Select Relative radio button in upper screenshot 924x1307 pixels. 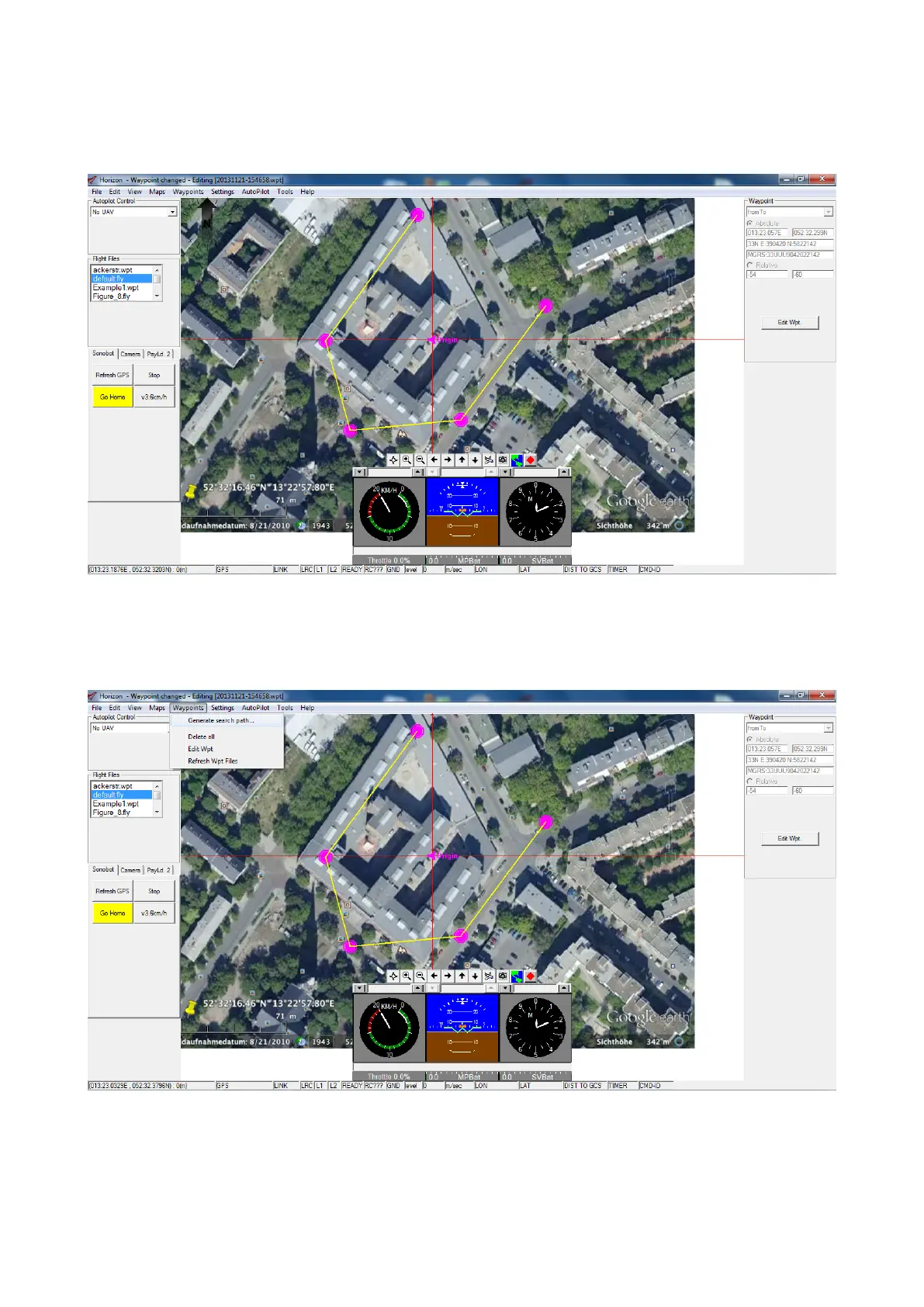click(x=750, y=265)
